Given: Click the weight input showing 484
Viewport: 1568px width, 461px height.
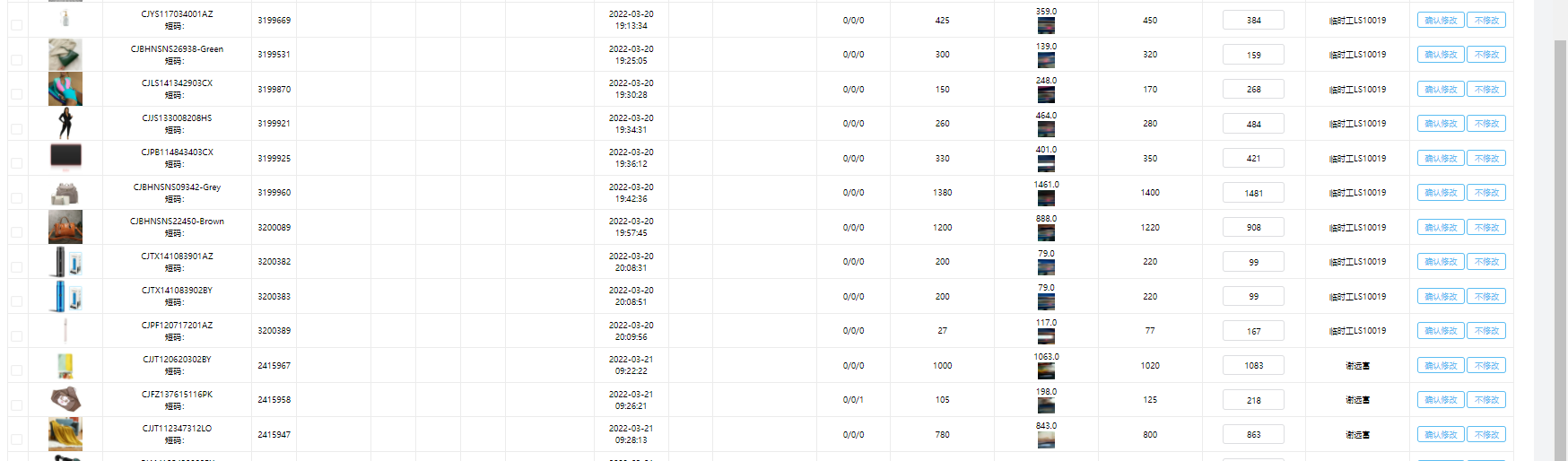Looking at the screenshot, I should pos(1253,124).
